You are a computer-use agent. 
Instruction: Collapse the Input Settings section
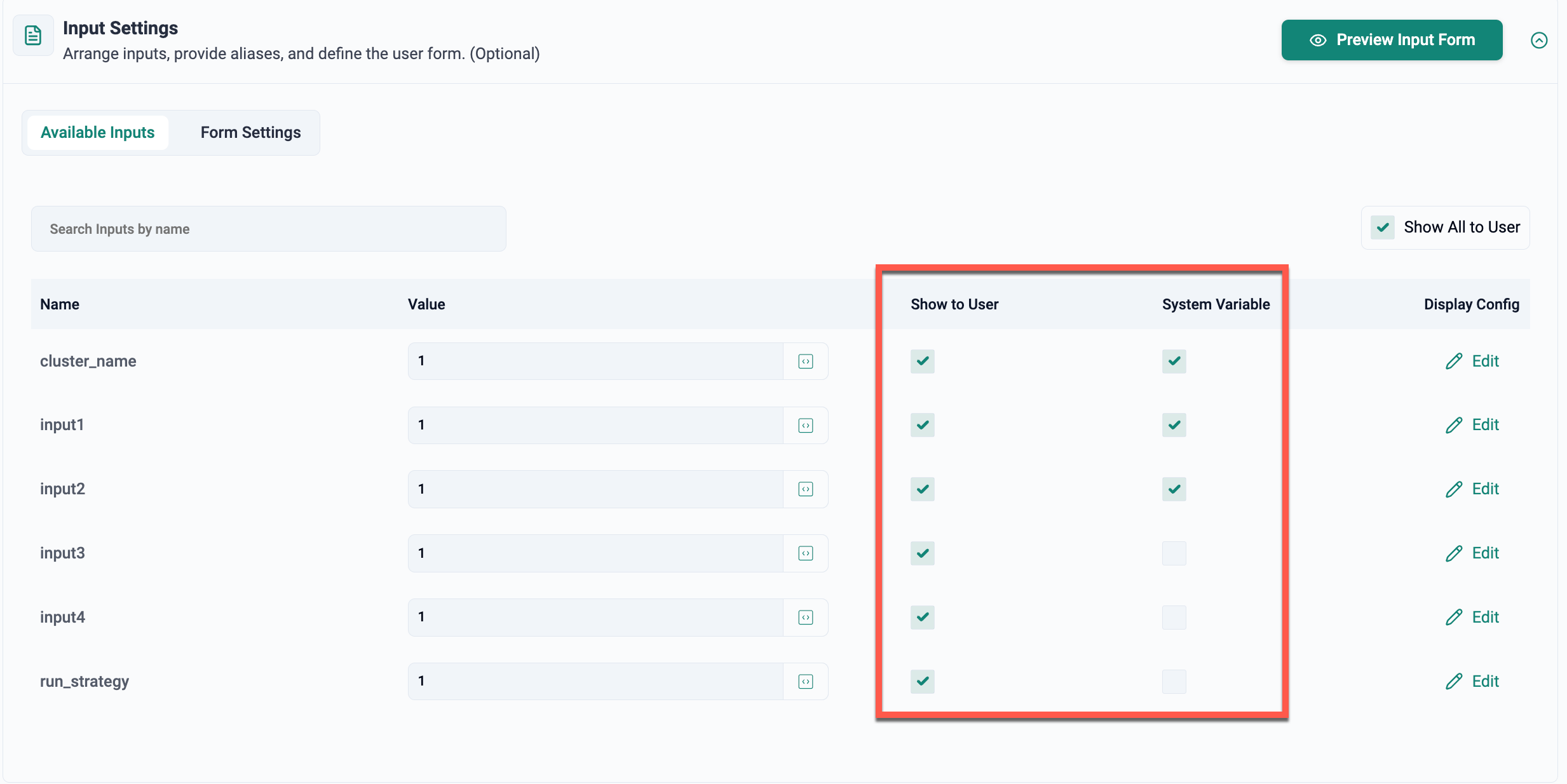coord(1538,41)
